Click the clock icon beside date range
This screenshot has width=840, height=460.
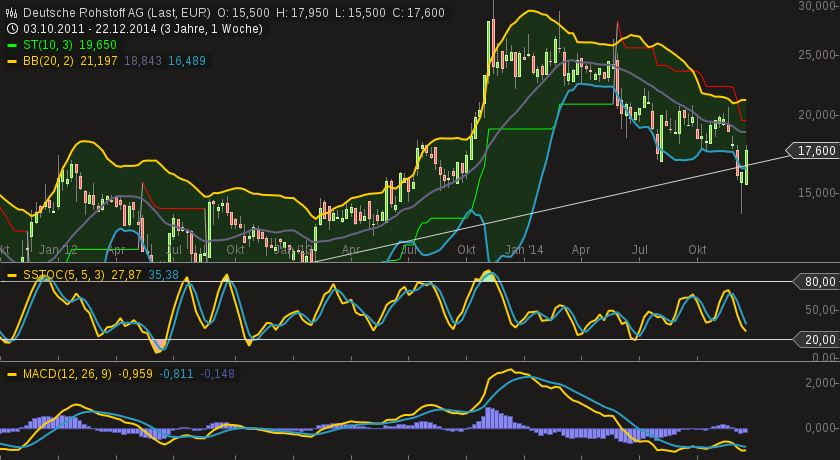point(11,29)
